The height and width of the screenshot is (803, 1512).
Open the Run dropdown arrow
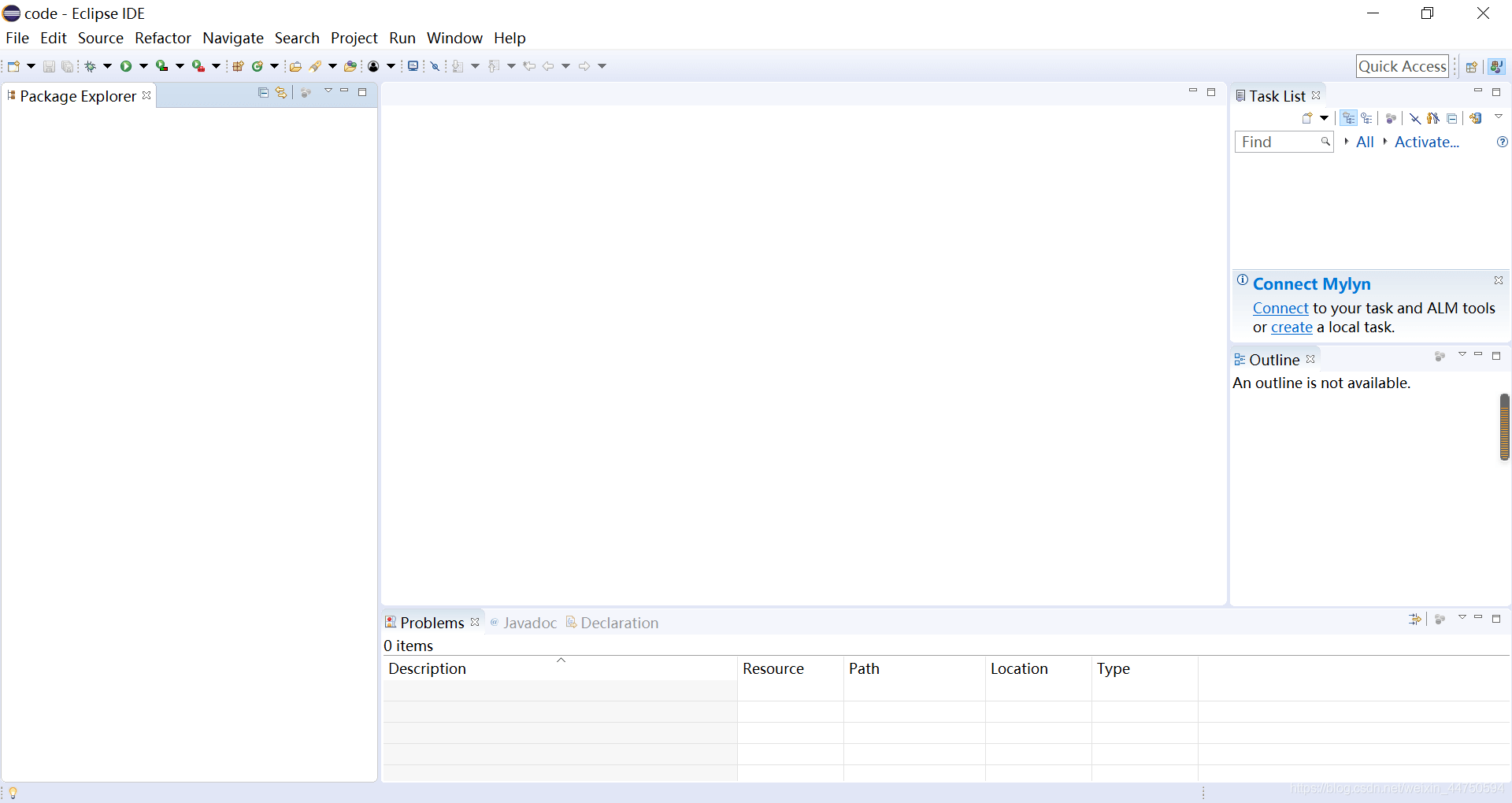143,66
